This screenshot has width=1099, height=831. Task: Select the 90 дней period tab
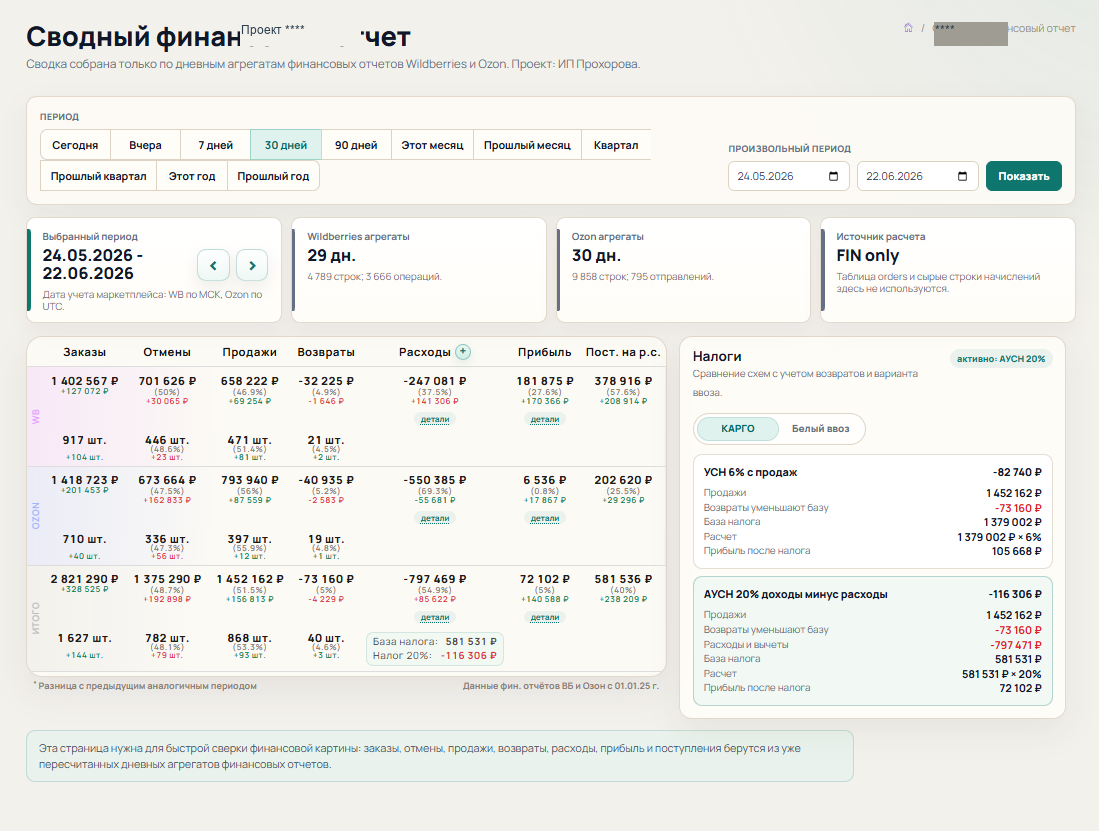tap(356, 145)
